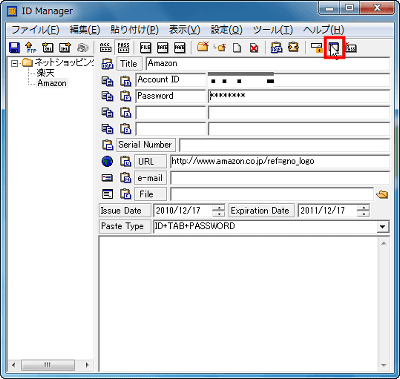Click the grayed-out printer toolbar icon
400x379 pixels.
(82, 48)
